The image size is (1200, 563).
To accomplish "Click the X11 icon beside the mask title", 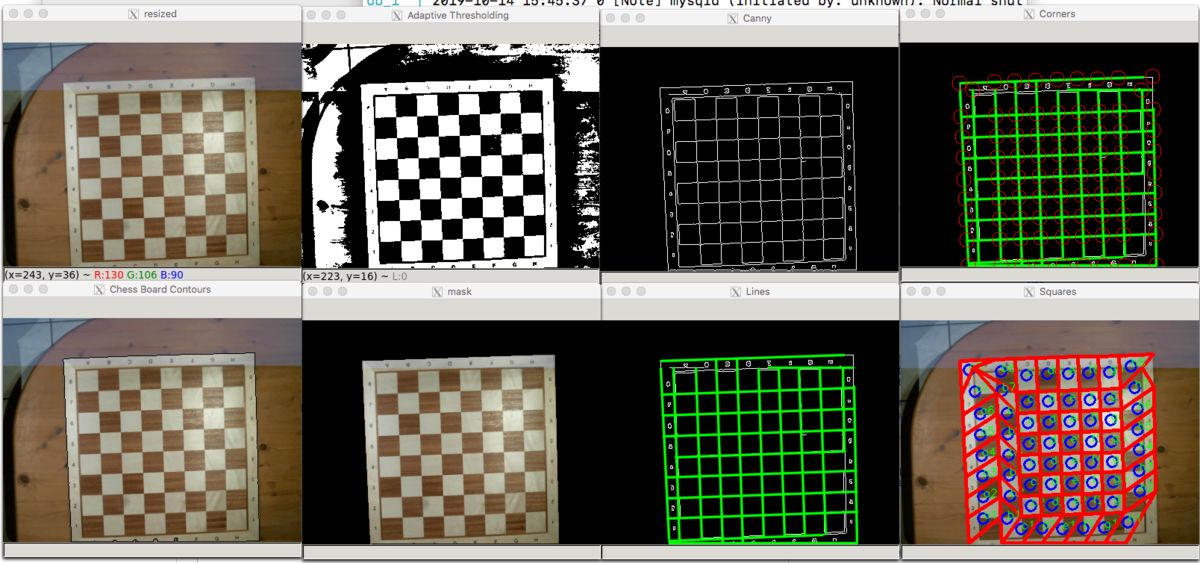I will point(436,291).
